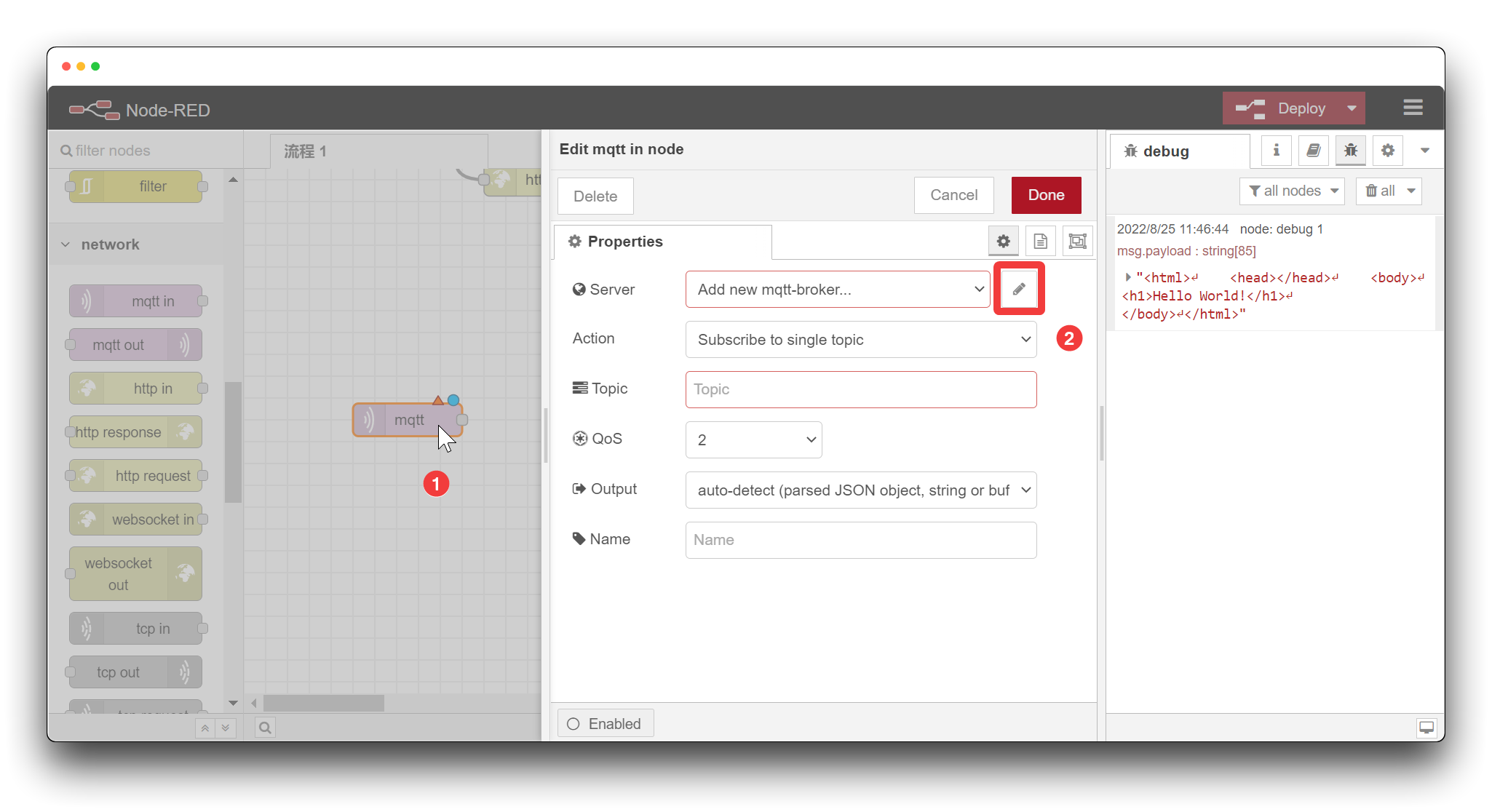This screenshot has width=1492, height=812.
Task: Open the hamburger main menu
Action: click(x=1413, y=108)
